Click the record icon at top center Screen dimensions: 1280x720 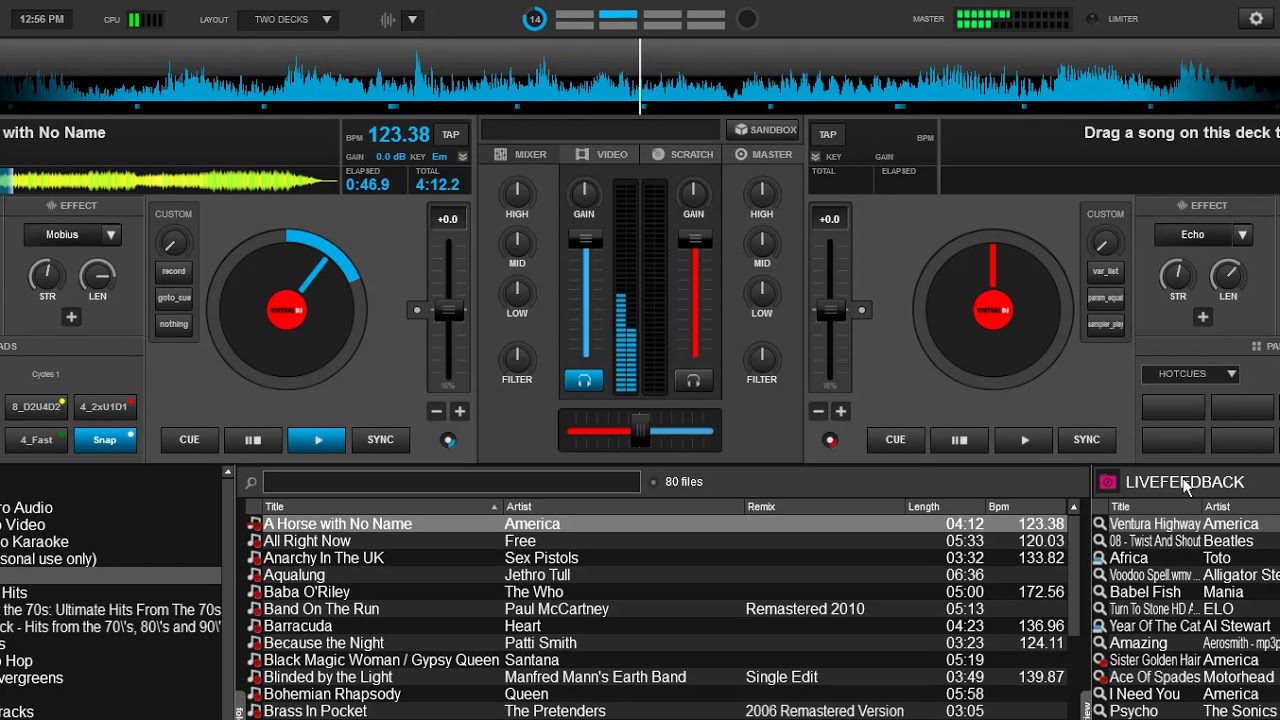[x=747, y=19]
